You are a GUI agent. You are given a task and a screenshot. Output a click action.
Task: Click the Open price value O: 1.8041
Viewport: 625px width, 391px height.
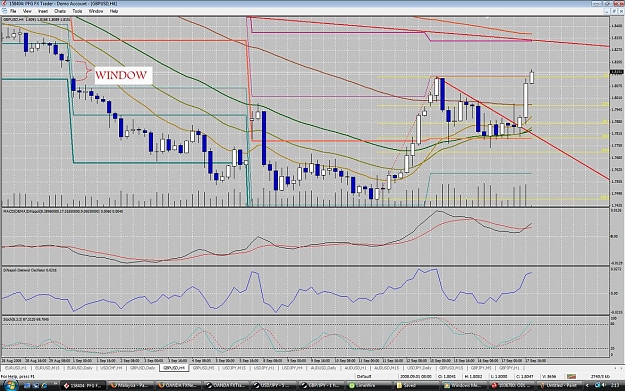point(448,376)
